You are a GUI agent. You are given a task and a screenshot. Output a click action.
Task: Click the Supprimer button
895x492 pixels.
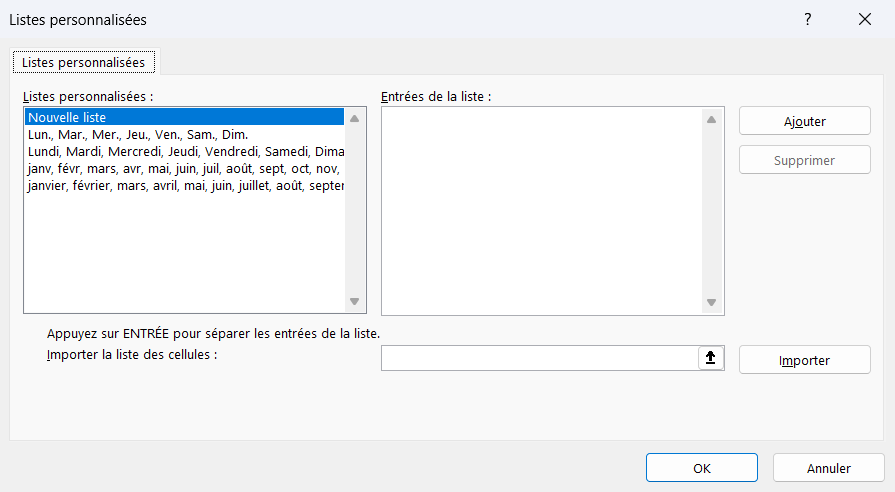(x=805, y=160)
